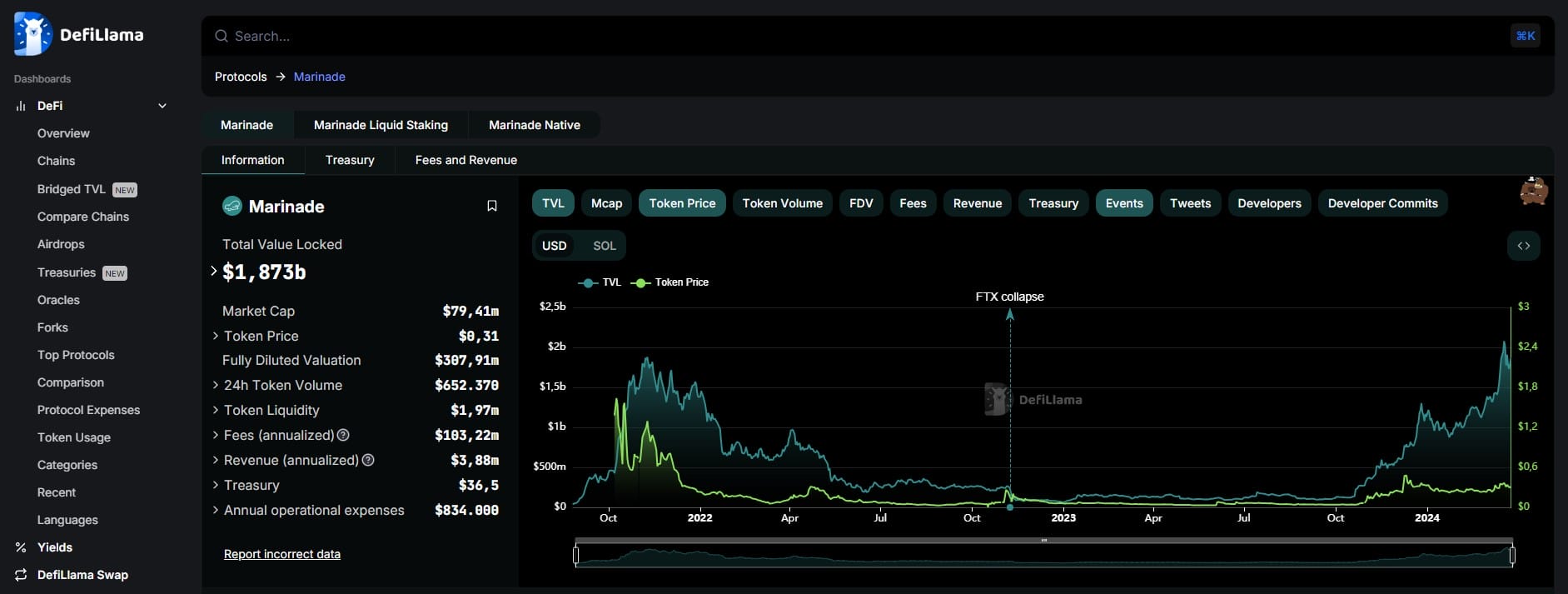Click Report incorrect data link
This screenshot has width=1568, height=594.
[x=281, y=554]
